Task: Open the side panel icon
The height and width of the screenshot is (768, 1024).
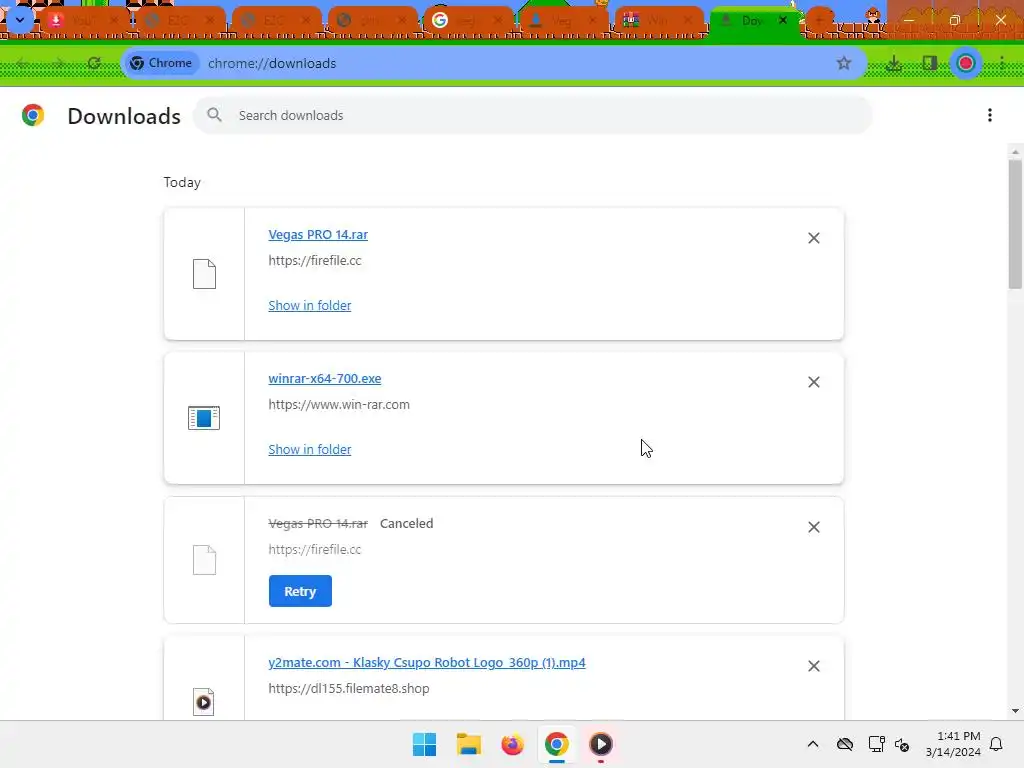Action: tap(930, 63)
